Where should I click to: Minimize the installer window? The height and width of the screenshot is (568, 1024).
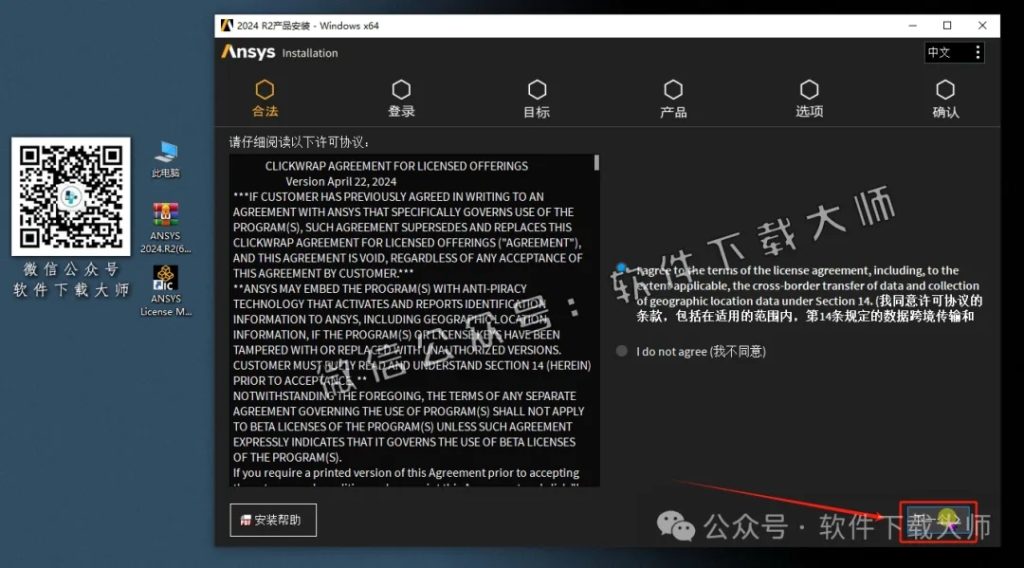pyautogui.click(x=912, y=25)
